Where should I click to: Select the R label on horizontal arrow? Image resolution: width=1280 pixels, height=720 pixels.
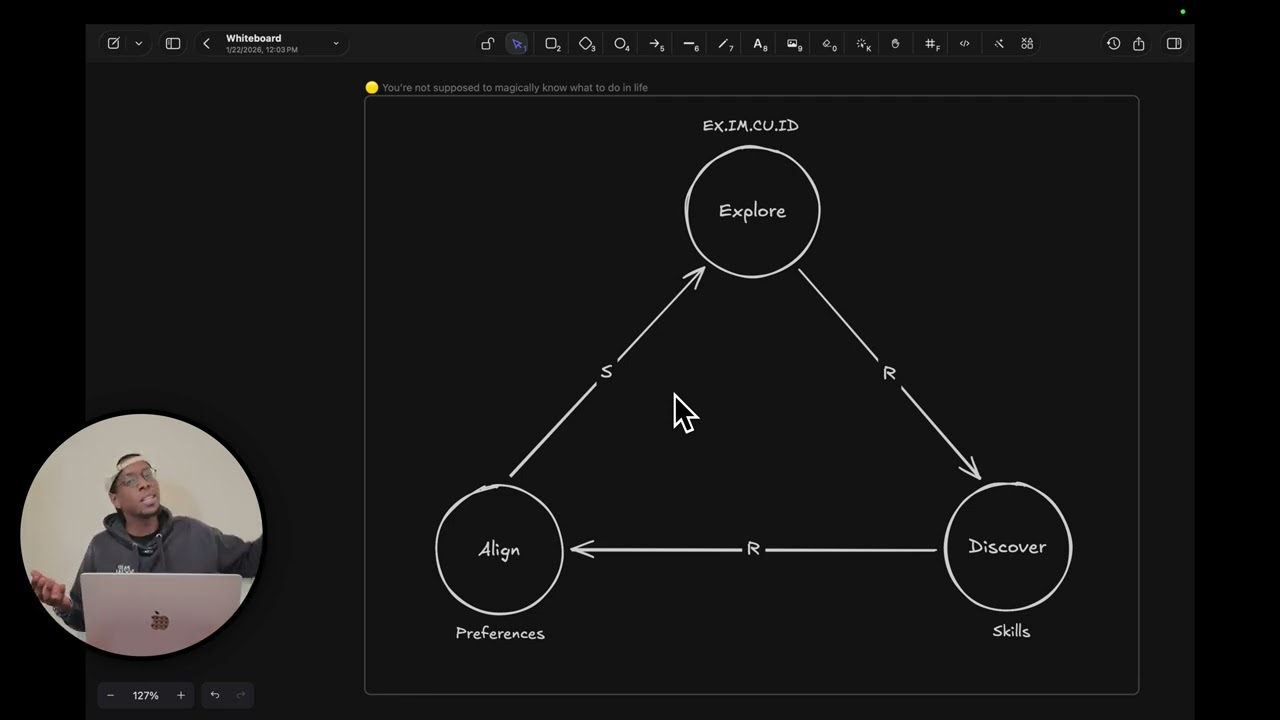click(753, 549)
